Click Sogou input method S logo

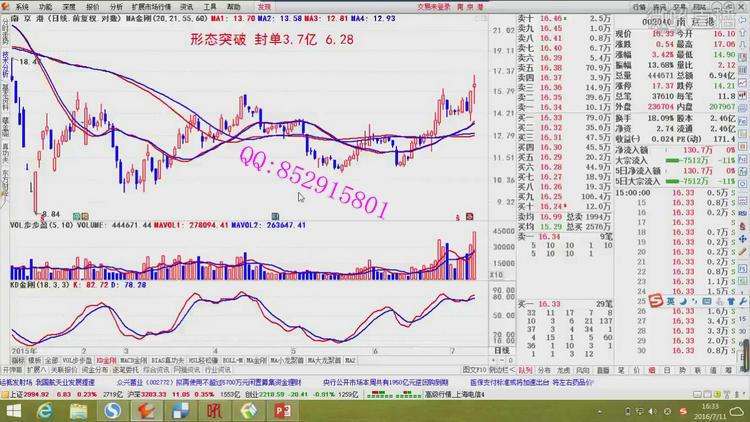point(654,299)
